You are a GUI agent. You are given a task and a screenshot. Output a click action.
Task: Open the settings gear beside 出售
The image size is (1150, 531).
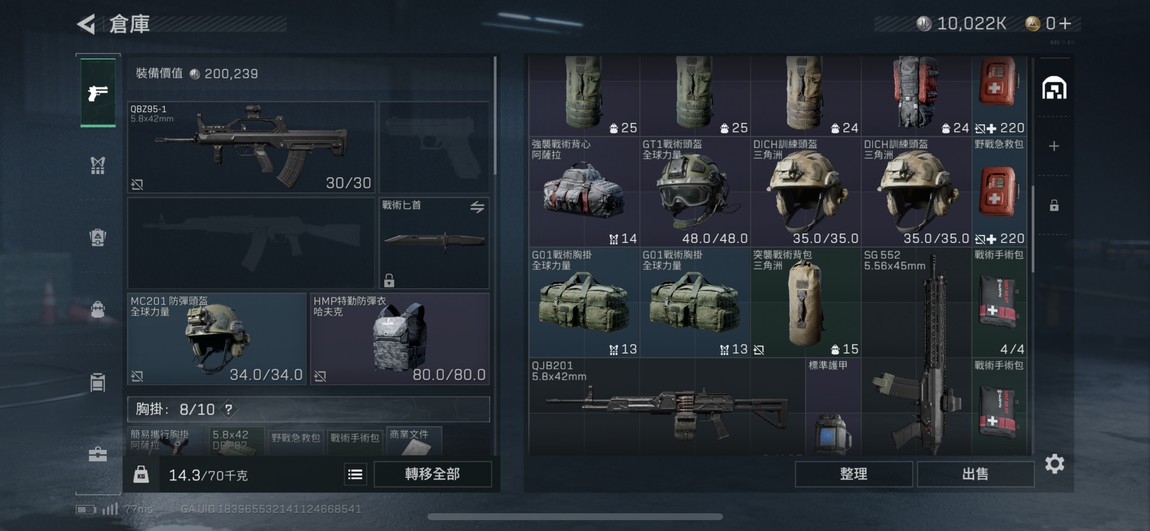(x=1055, y=464)
